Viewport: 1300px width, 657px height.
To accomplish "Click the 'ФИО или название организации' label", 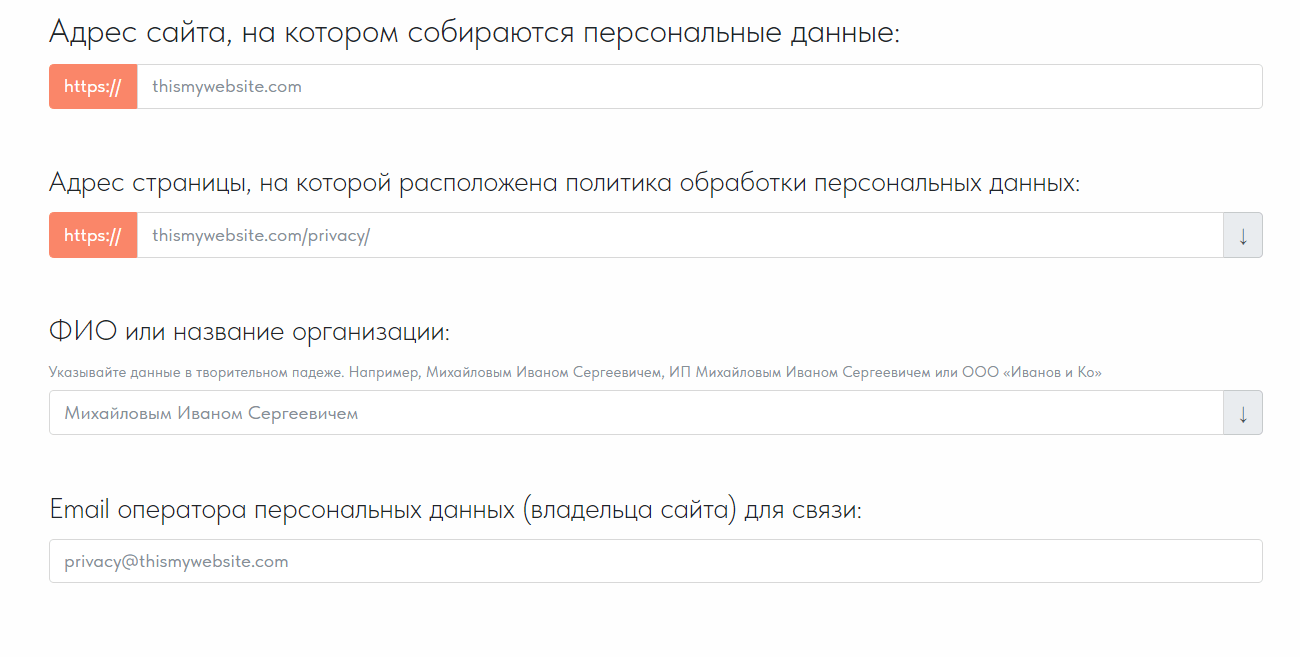I will click(x=250, y=332).
